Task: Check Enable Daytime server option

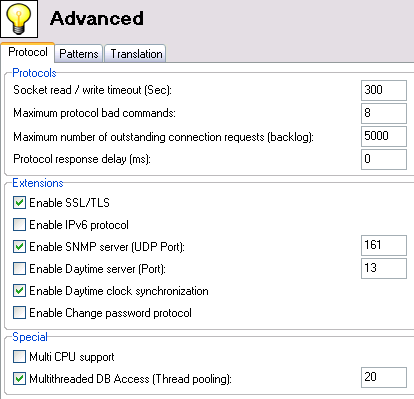Action: [19, 269]
